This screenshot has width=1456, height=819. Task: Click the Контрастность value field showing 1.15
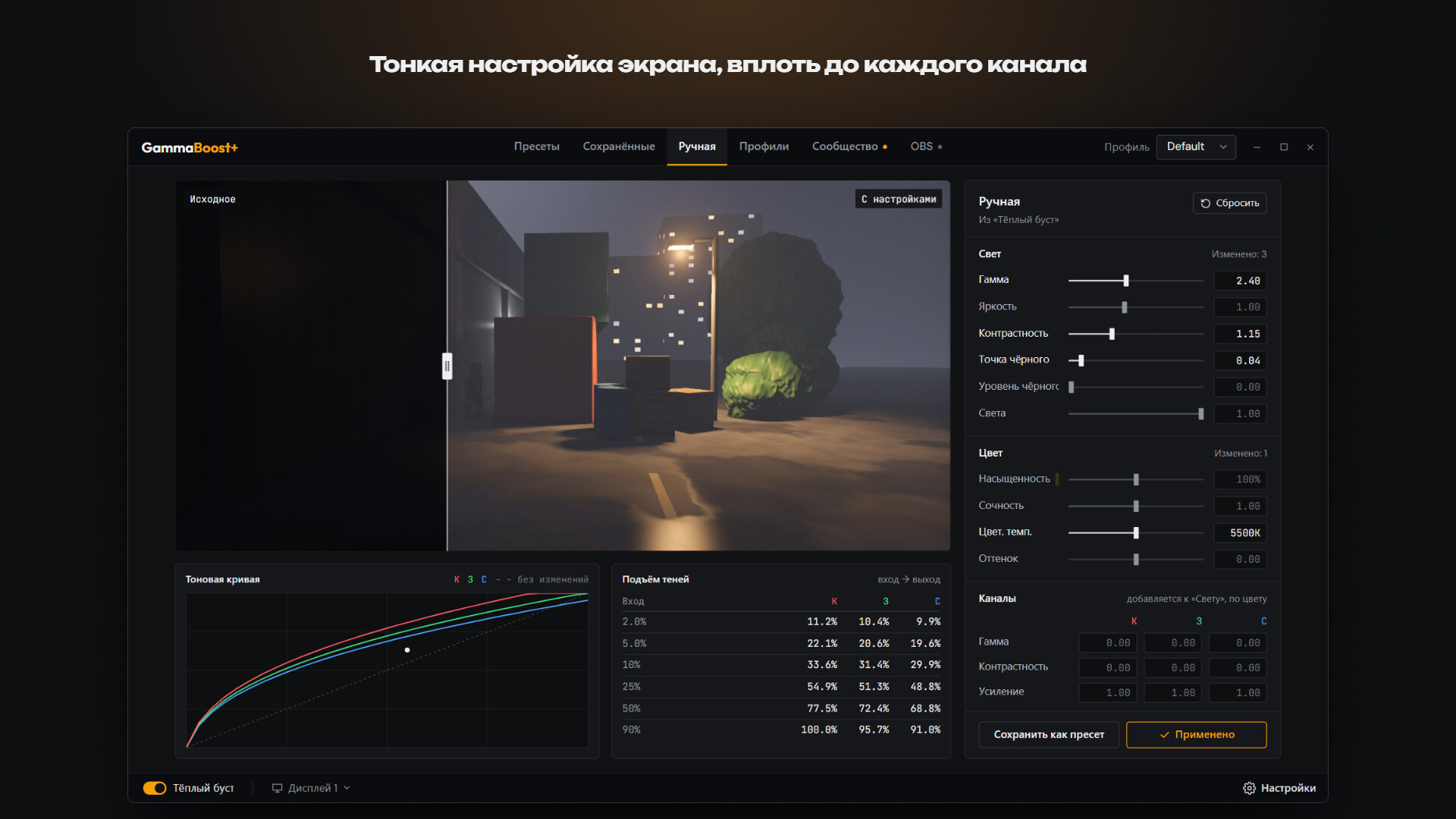[1240, 334]
